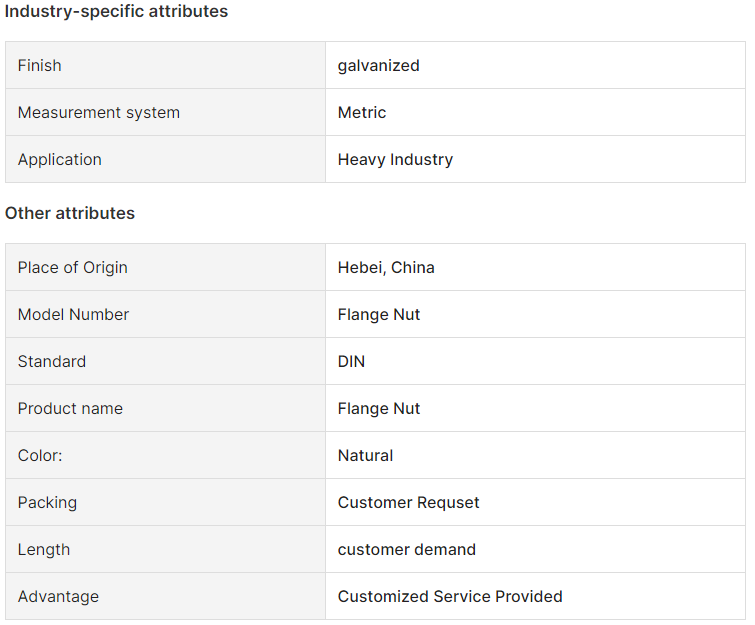This screenshot has height=625, width=755.
Task: Click the Industry-specific attributes heading
Action: pos(116,11)
